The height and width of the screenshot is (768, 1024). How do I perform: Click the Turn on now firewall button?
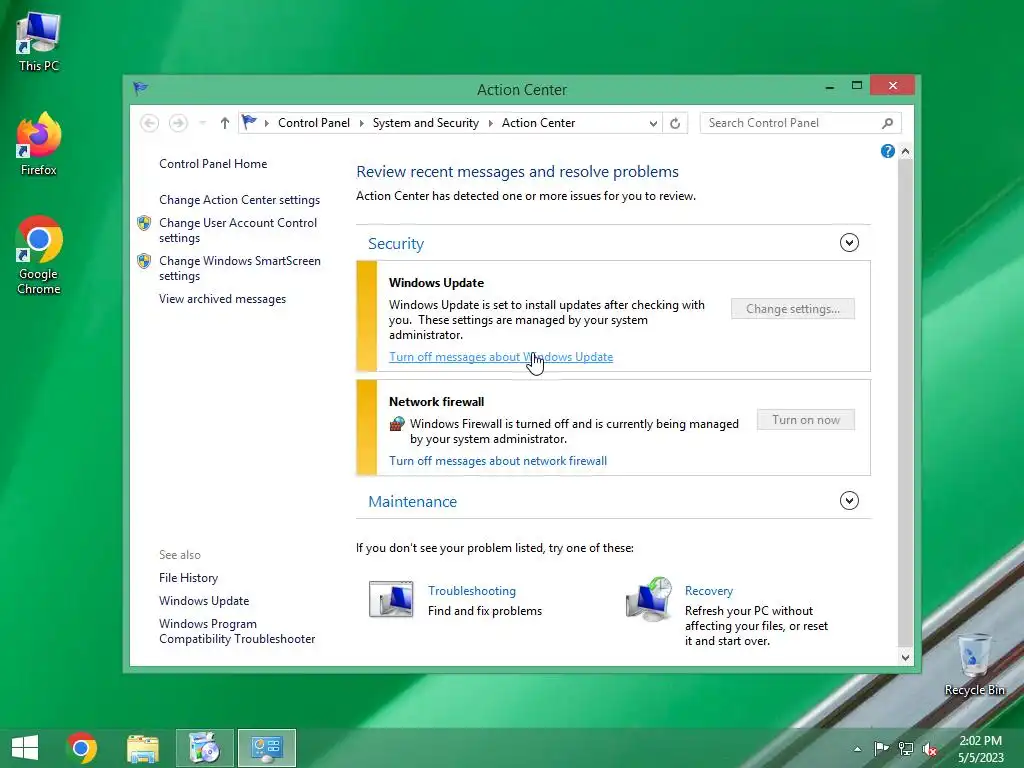click(x=806, y=420)
